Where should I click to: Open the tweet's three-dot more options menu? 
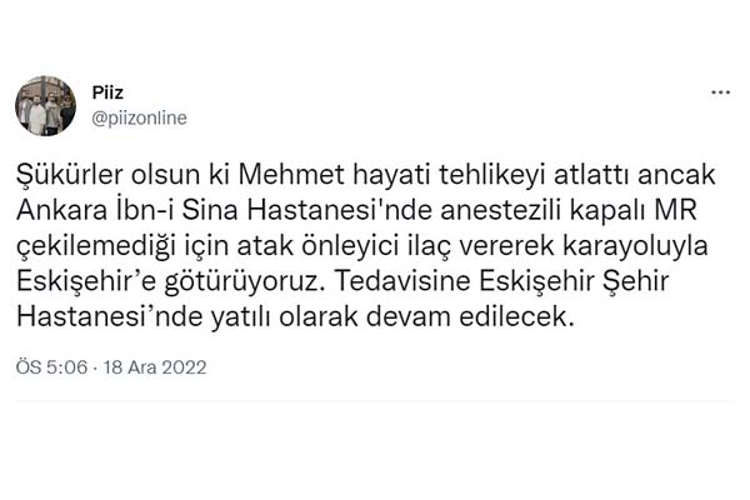[x=720, y=92]
